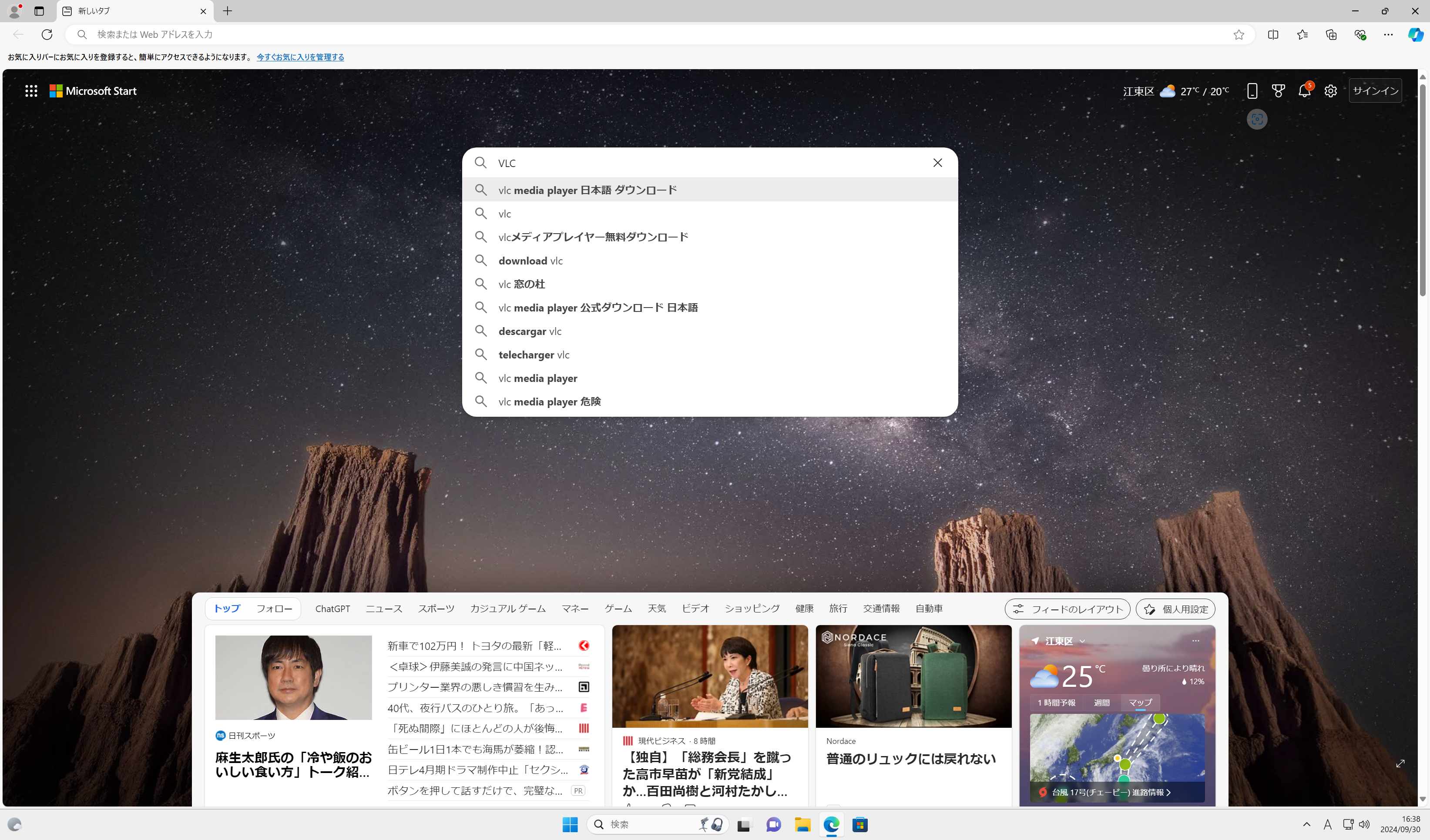Open Microsoft Rewards trophy icon
The image size is (1430, 840).
coord(1278,91)
